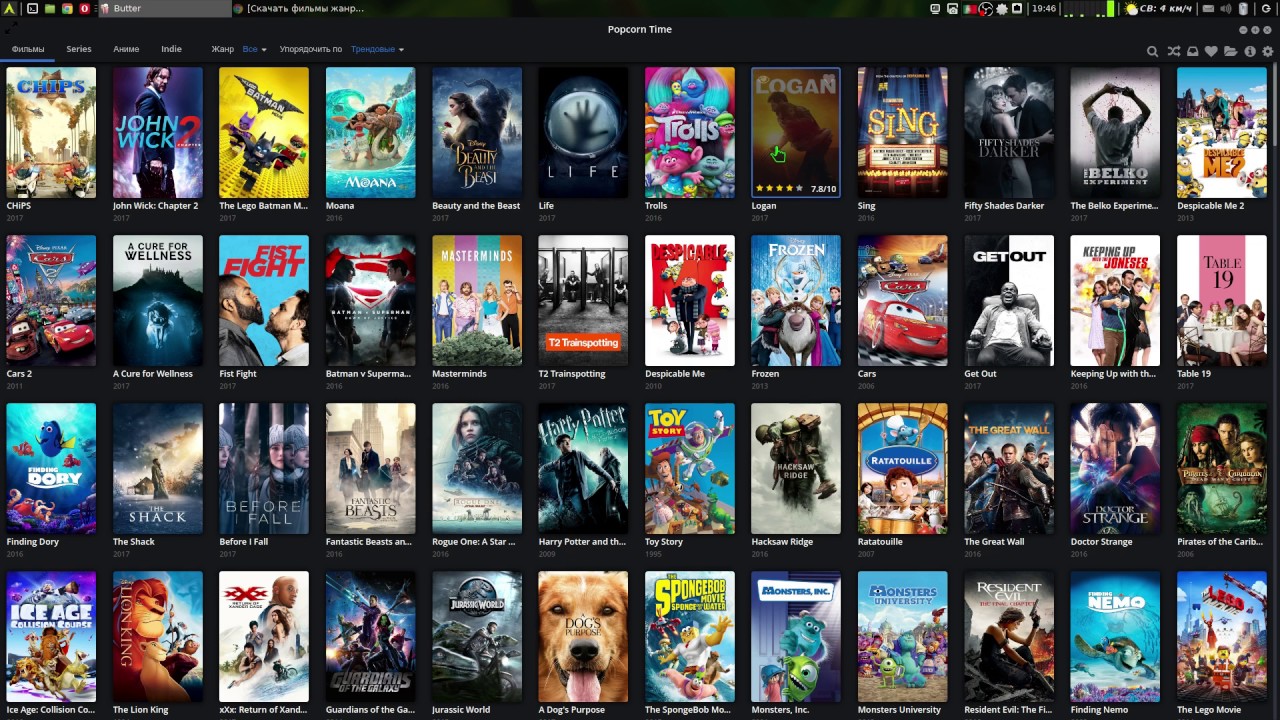Open settings with the gear icon
The image size is (1280, 720).
pos(1267,51)
